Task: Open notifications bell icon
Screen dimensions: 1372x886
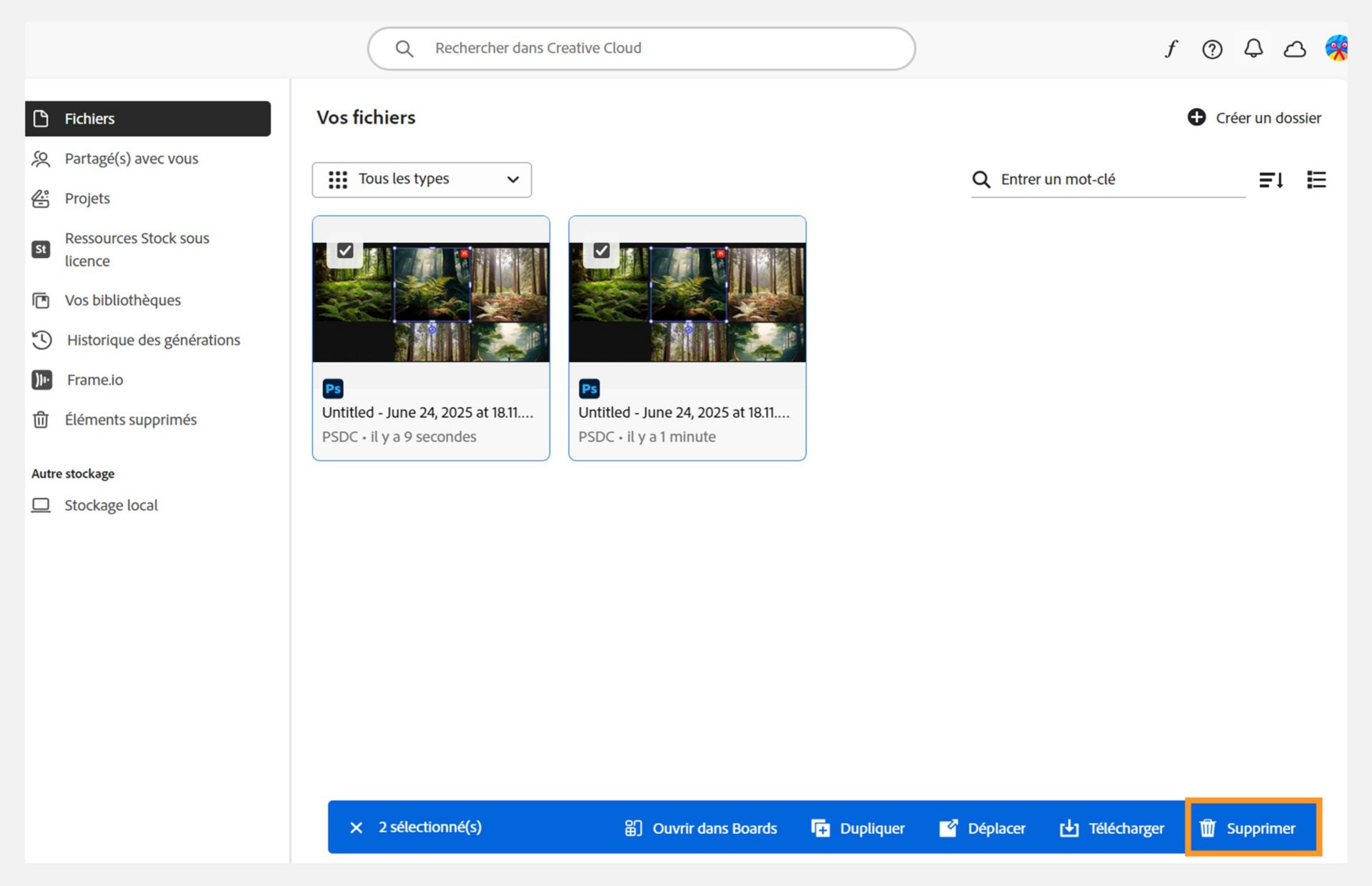Action: [1253, 49]
